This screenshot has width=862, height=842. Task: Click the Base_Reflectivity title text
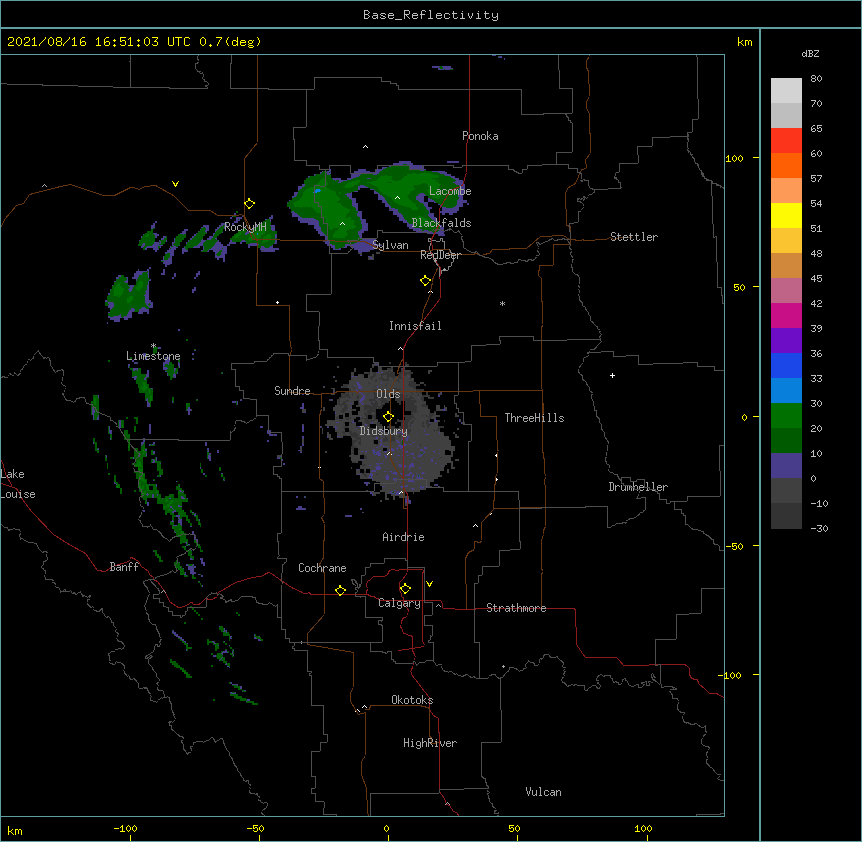coord(431,15)
